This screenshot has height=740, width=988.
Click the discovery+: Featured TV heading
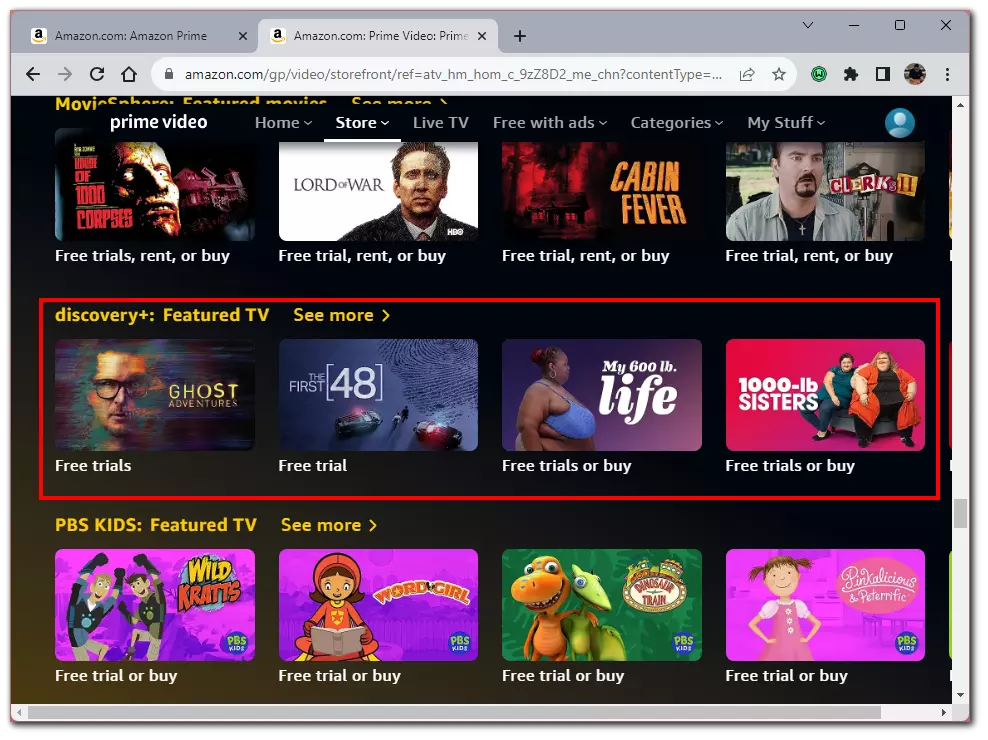(162, 315)
